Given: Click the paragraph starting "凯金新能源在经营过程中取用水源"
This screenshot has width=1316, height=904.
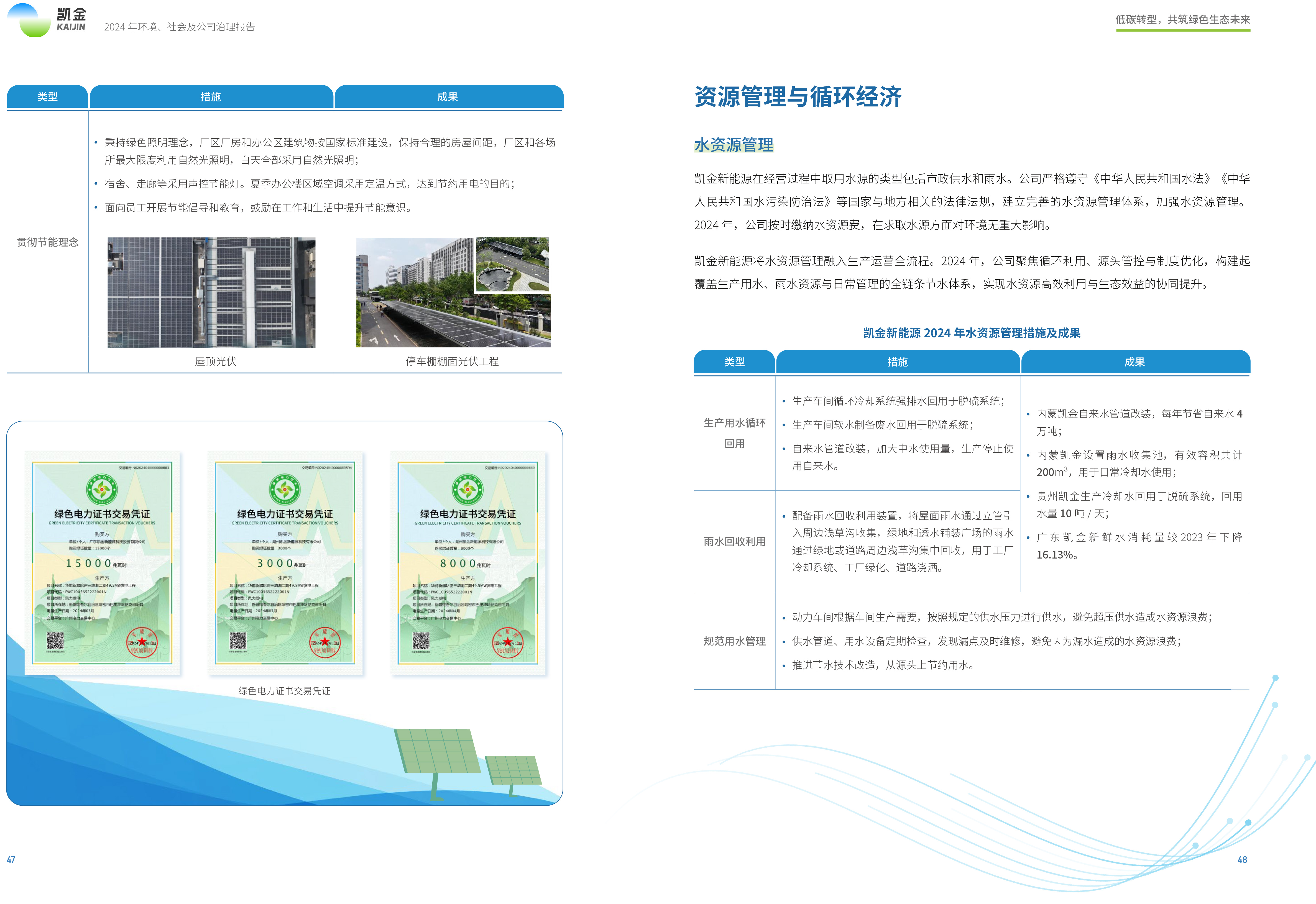Looking at the screenshot, I should click(972, 202).
